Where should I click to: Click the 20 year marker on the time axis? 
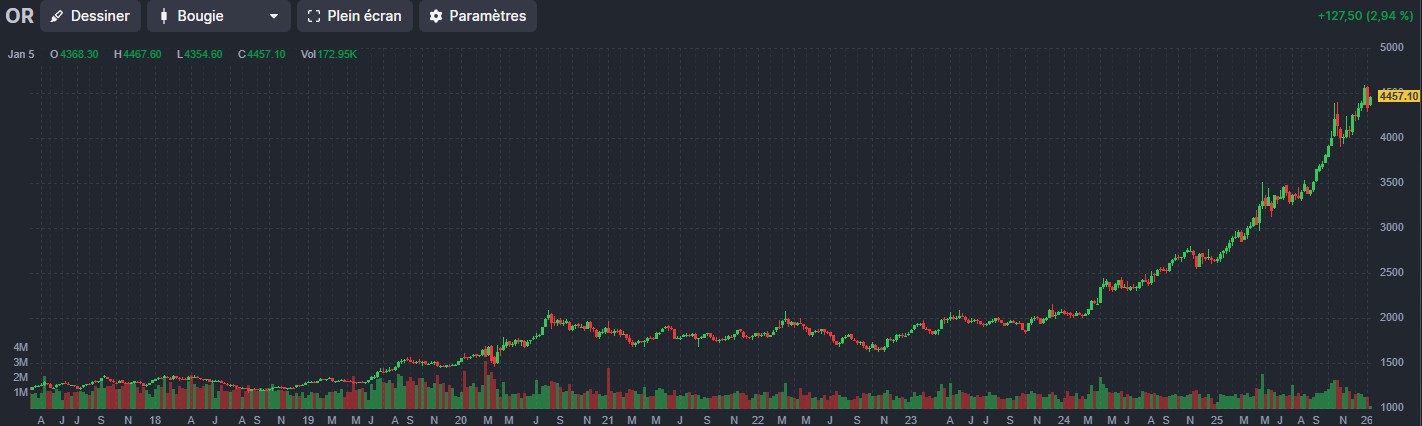(x=460, y=420)
